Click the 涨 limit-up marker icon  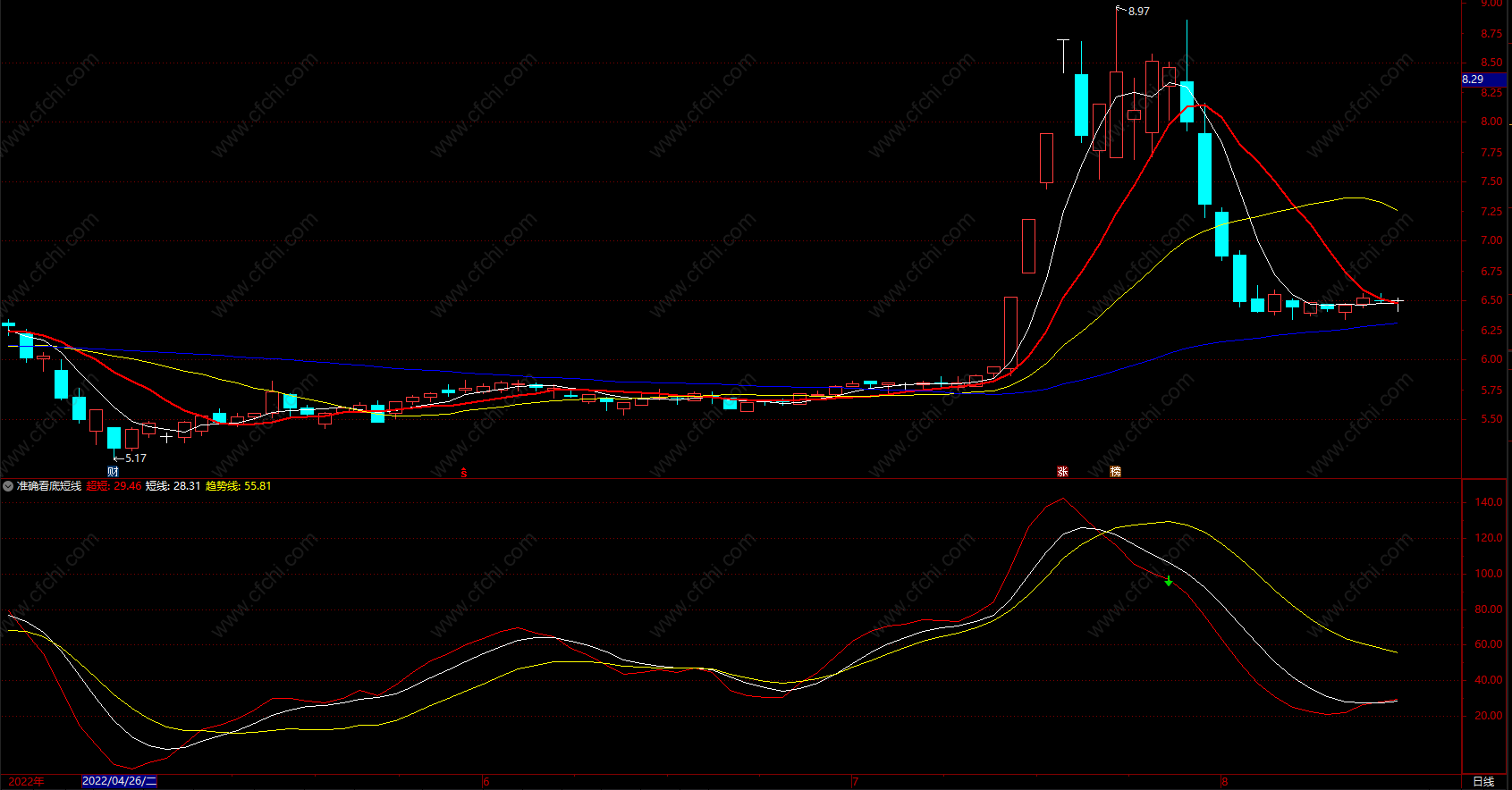tap(1062, 471)
